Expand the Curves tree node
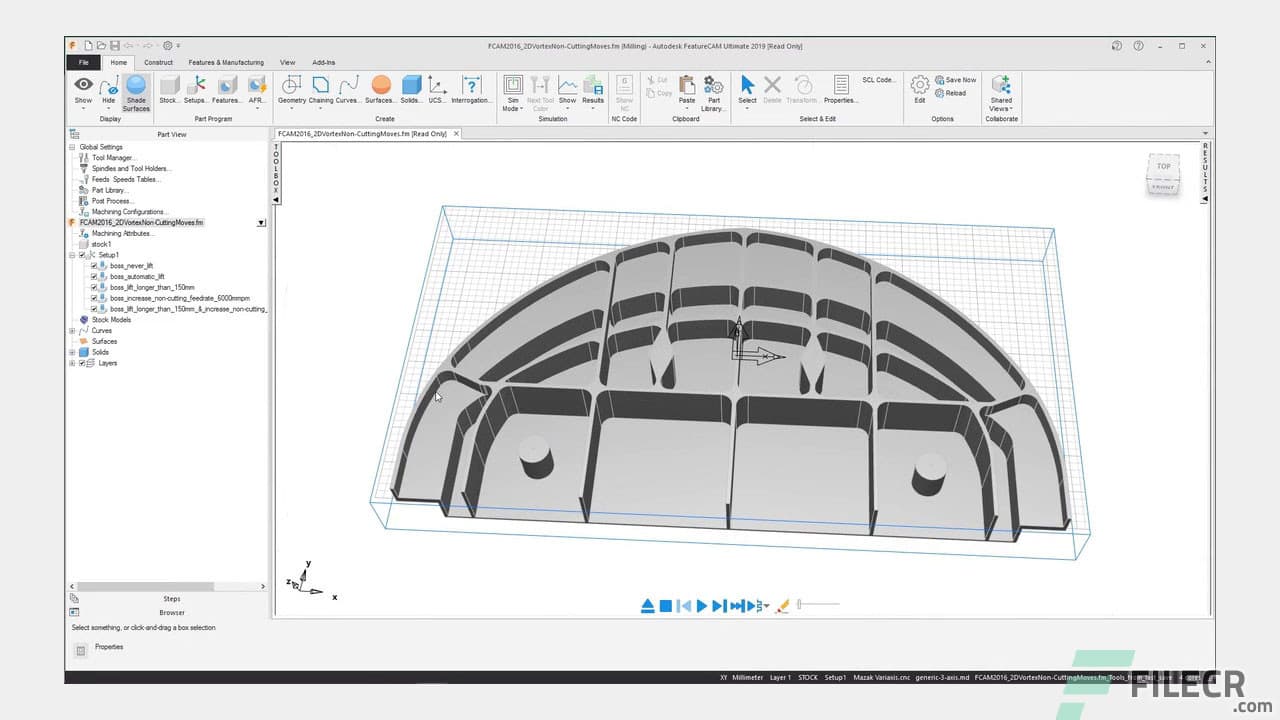 click(x=71, y=331)
